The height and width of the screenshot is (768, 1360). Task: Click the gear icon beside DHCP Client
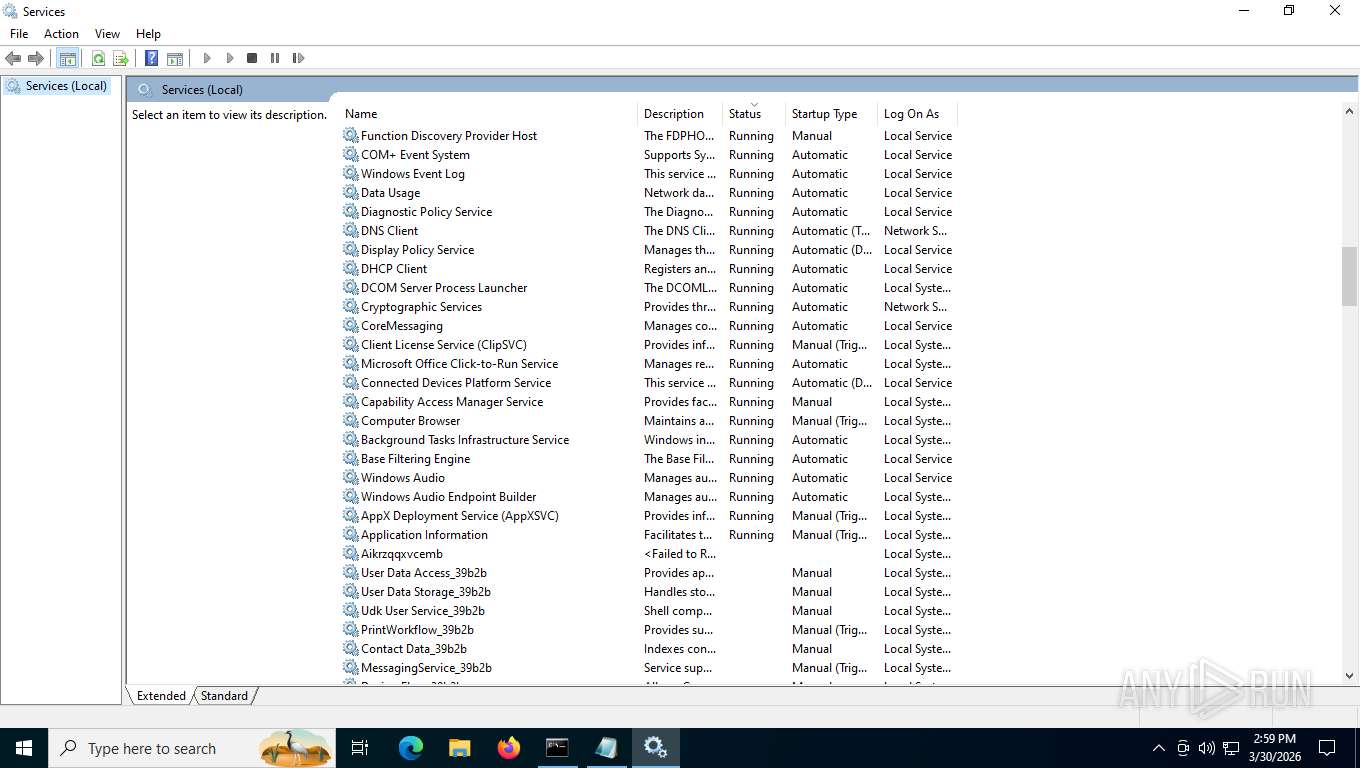click(351, 268)
